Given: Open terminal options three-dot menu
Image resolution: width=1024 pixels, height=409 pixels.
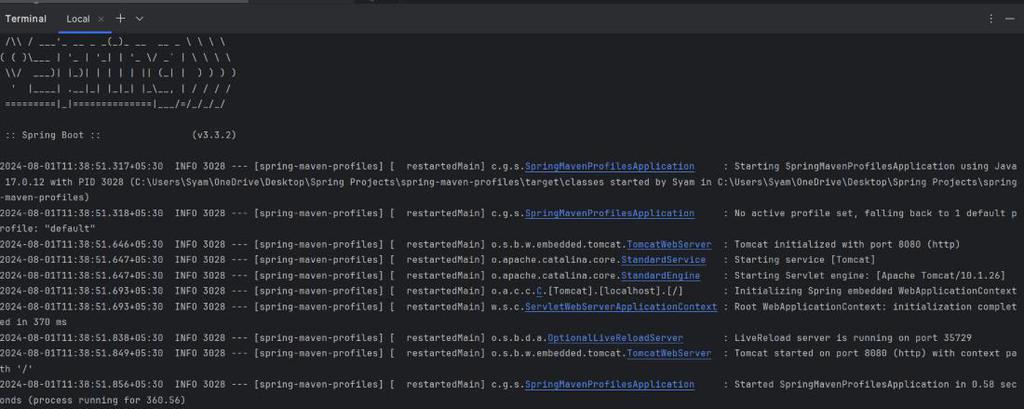Looking at the screenshot, I should pos(991,18).
